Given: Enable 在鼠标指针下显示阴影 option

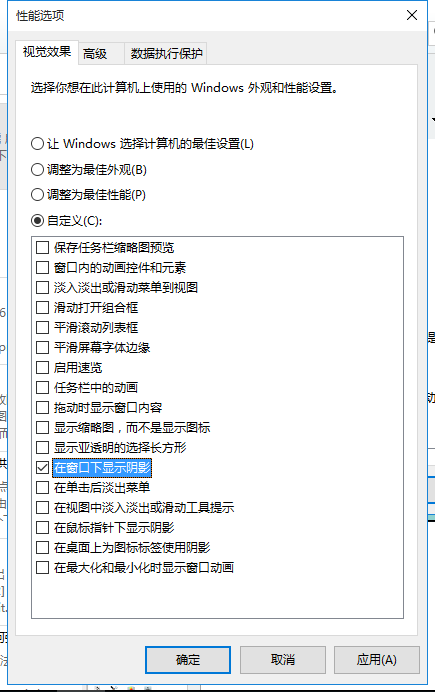Looking at the screenshot, I should [42, 527].
